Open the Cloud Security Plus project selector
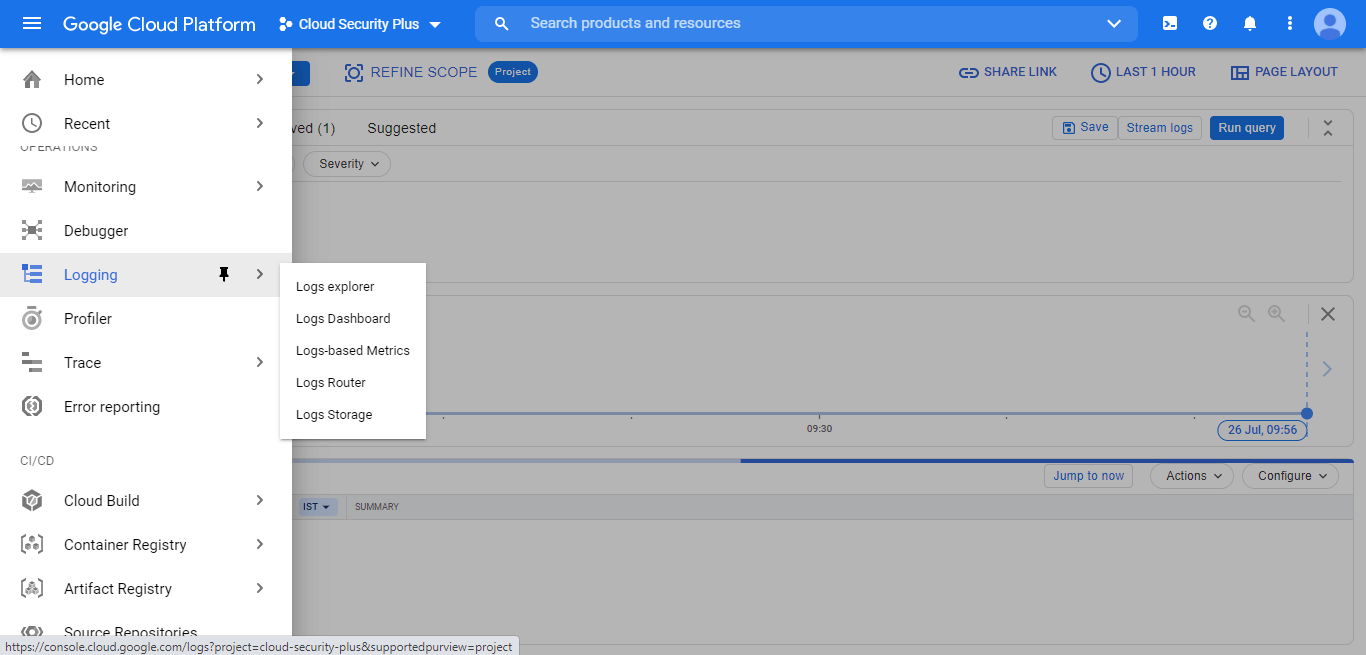This screenshot has width=1366, height=655. 360,24
